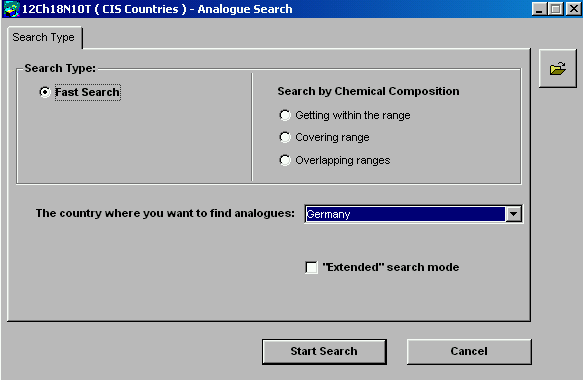This screenshot has height=380, width=583.
Task: Pick the Overlapping ranges radio option
Action: pyautogui.click(x=285, y=160)
